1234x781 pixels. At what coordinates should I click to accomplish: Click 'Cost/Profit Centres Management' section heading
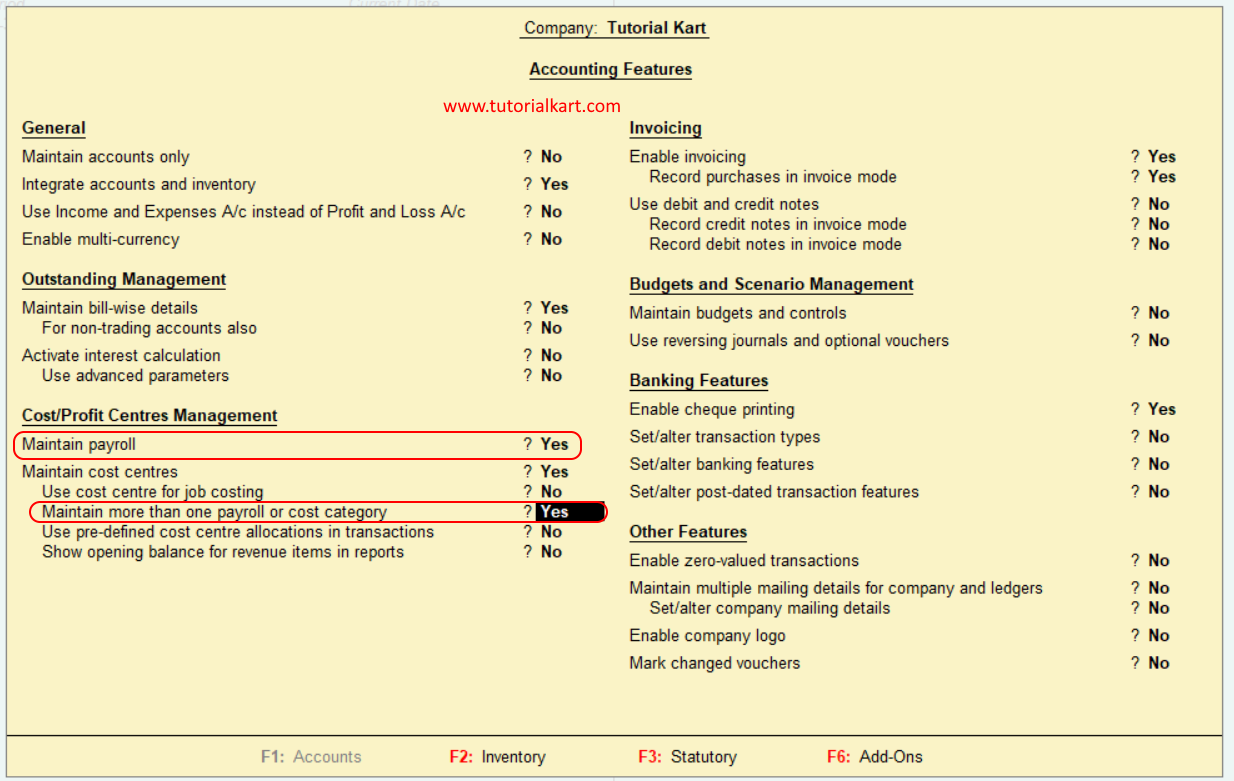coord(150,416)
